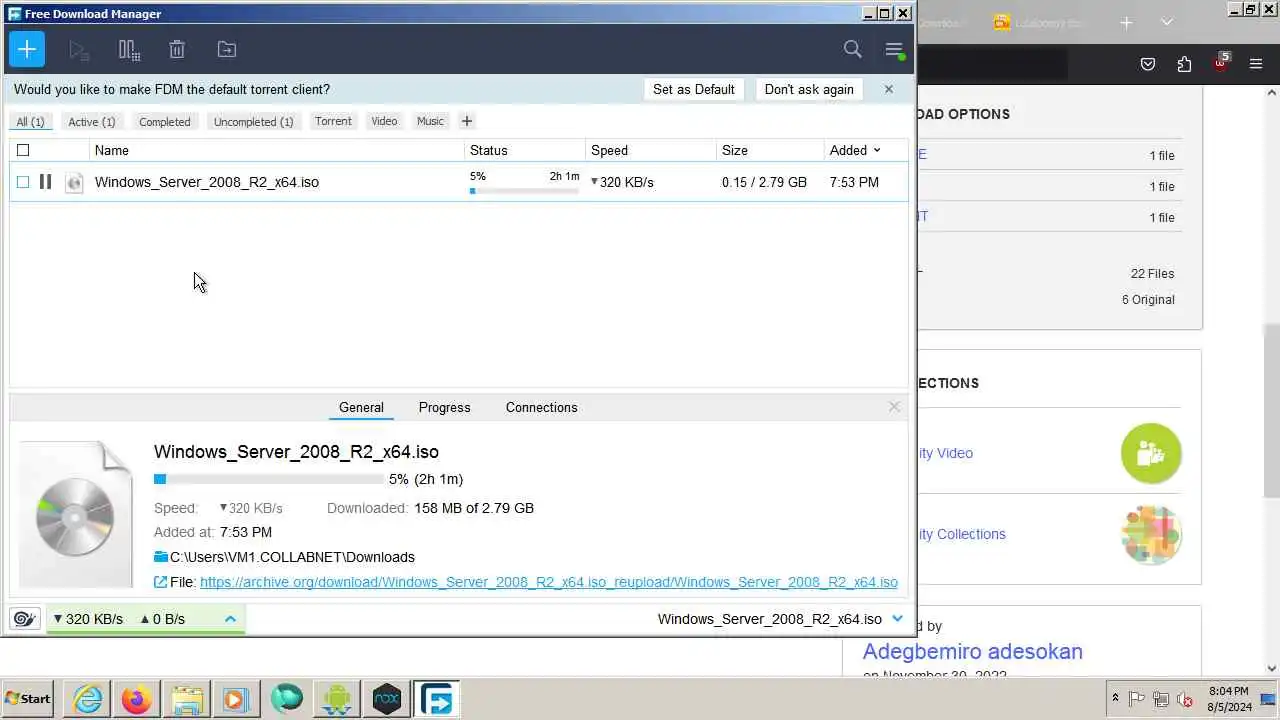
Task: Switch to the Connections details tab
Action: (541, 407)
